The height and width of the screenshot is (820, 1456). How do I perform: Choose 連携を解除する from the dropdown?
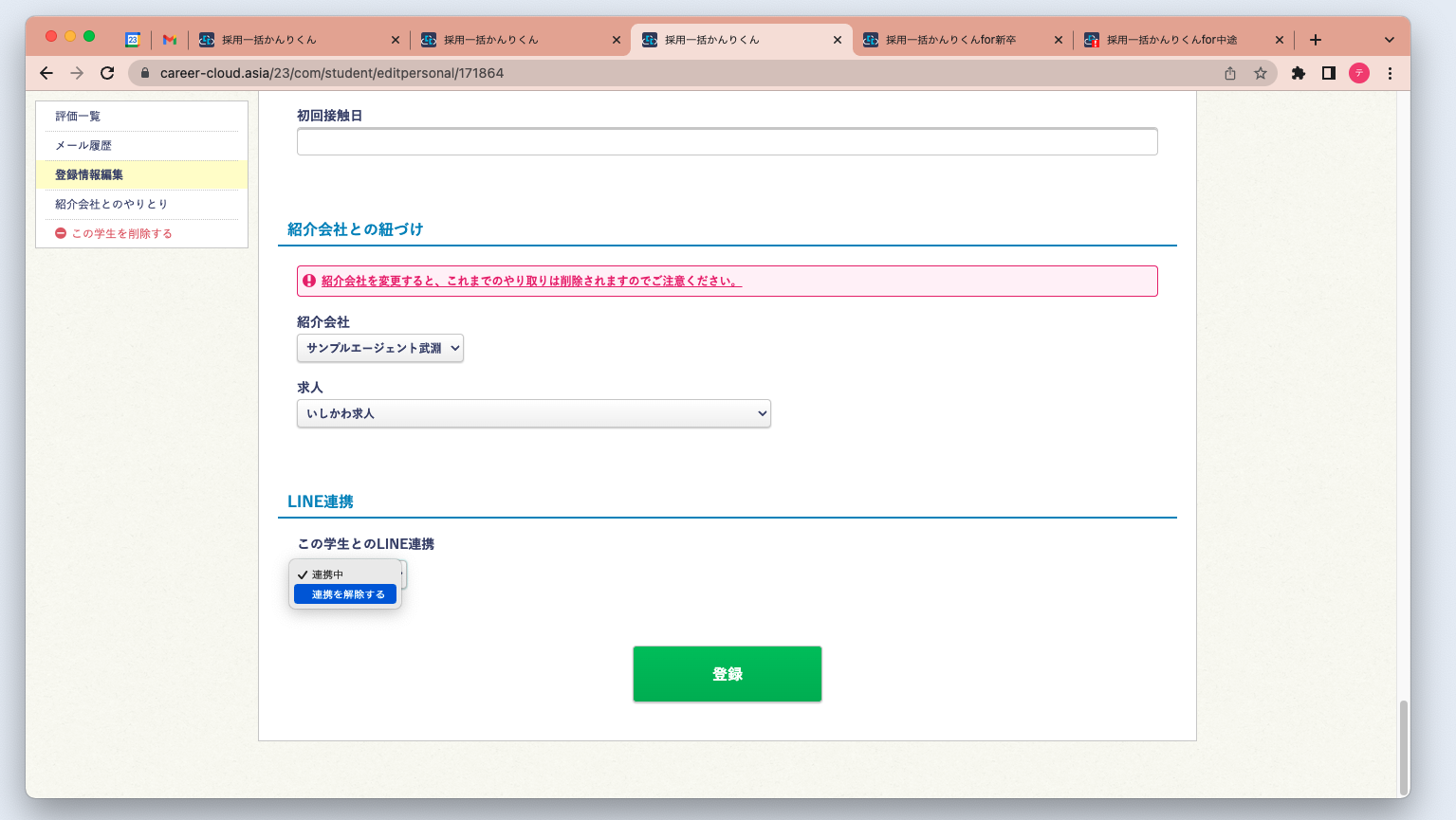[345, 594]
